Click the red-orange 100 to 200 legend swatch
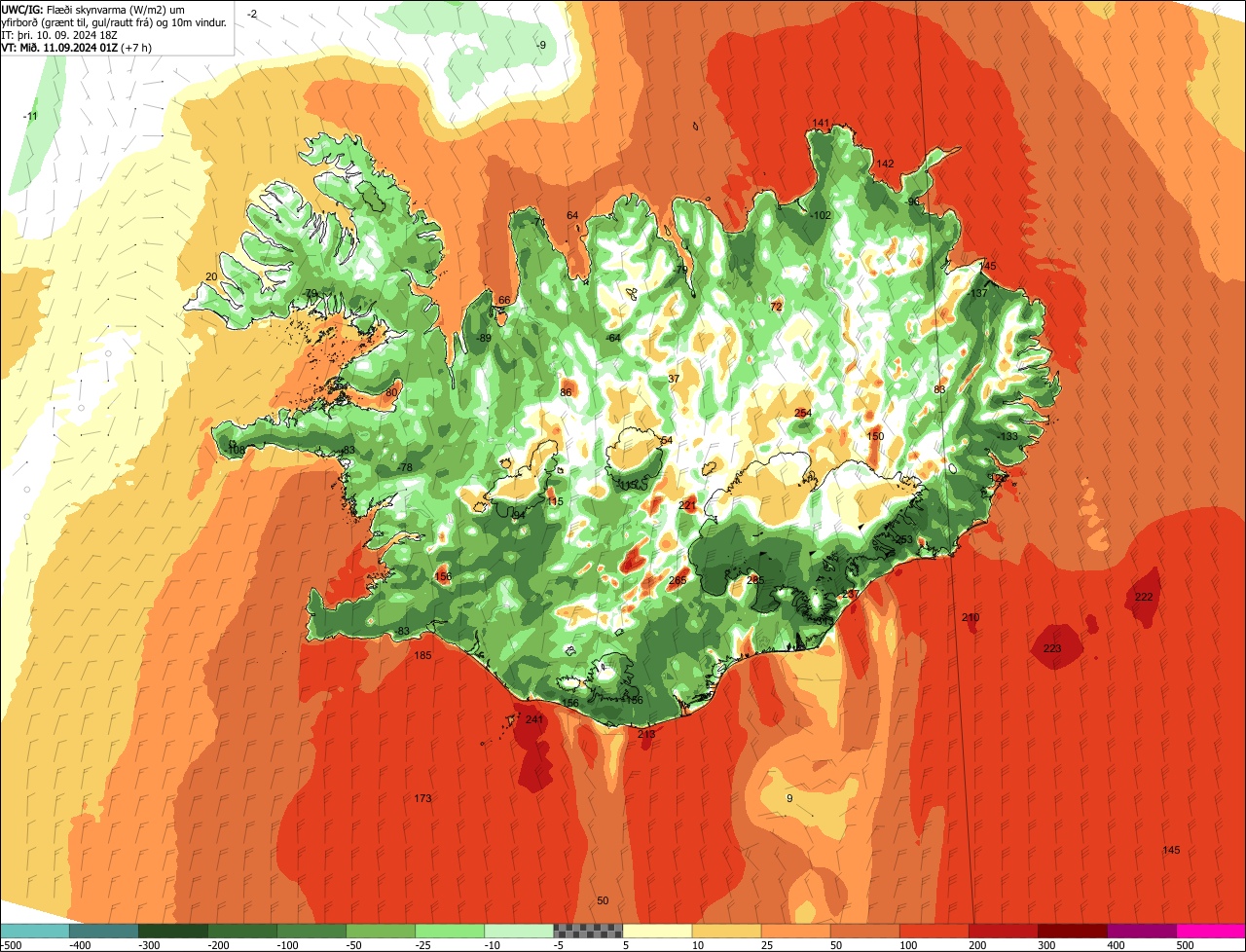The width and height of the screenshot is (1246, 952). [x=933, y=931]
